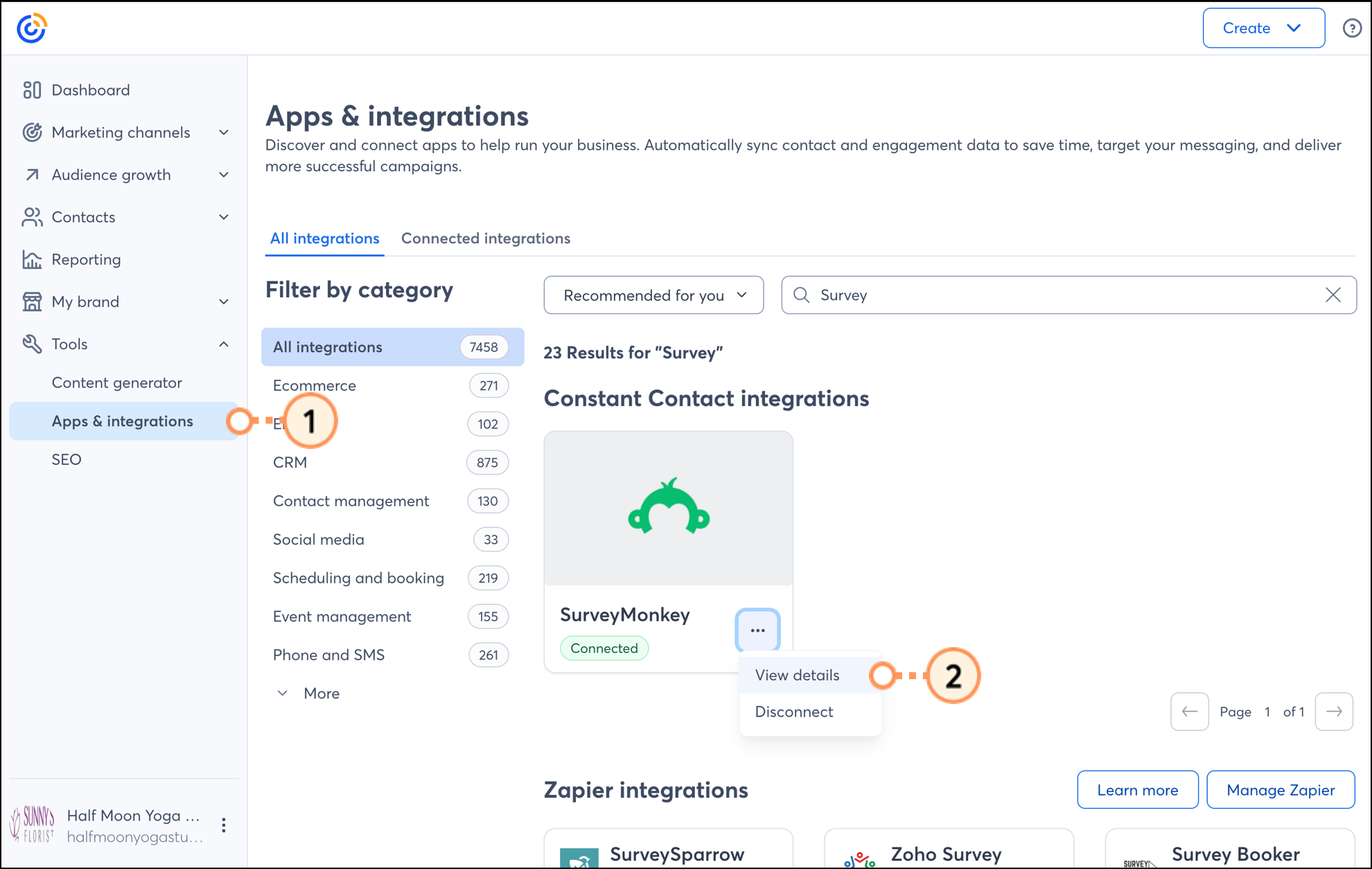The width and height of the screenshot is (1372, 869).
Task: Go to previous results page arrow
Action: (1190, 712)
